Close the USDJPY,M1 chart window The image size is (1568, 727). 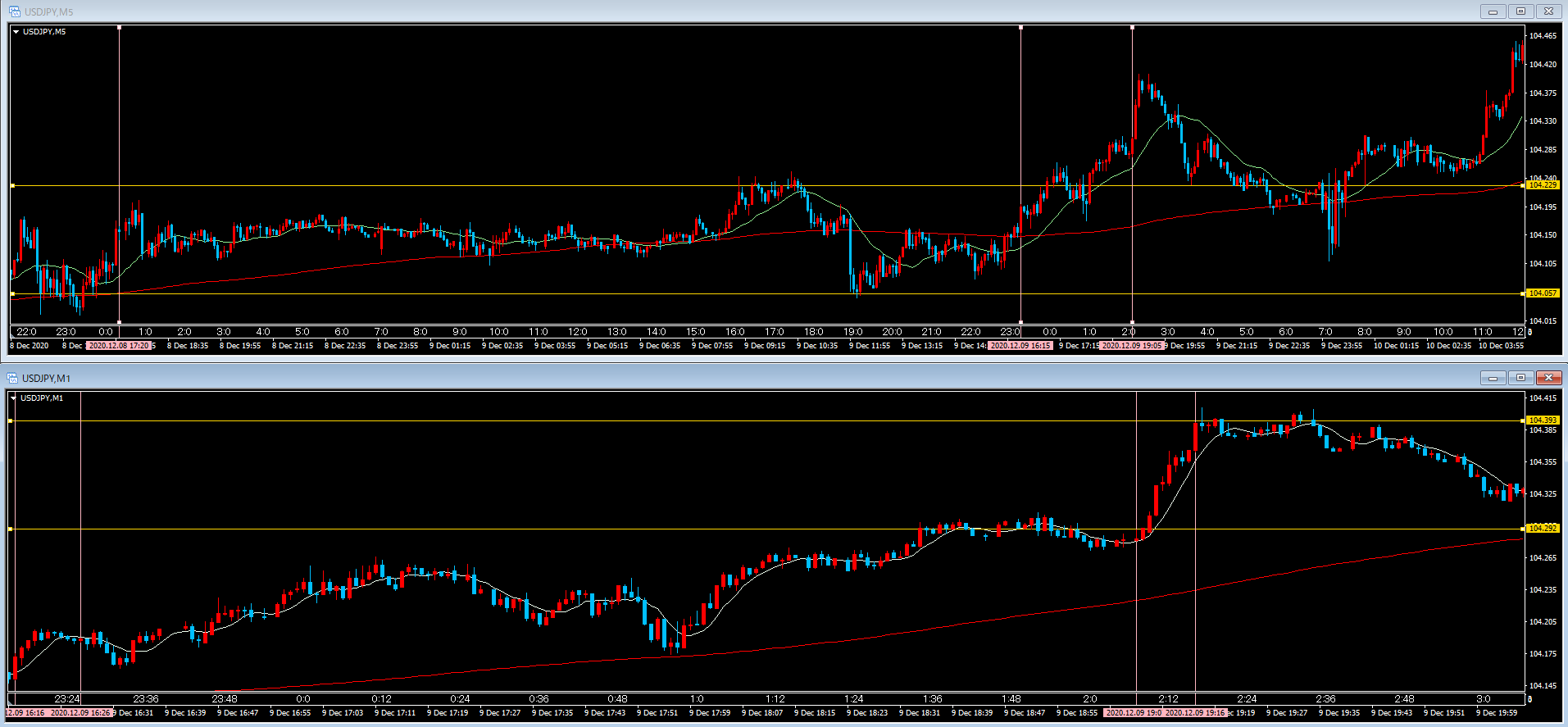click(x=1548, y=378)
